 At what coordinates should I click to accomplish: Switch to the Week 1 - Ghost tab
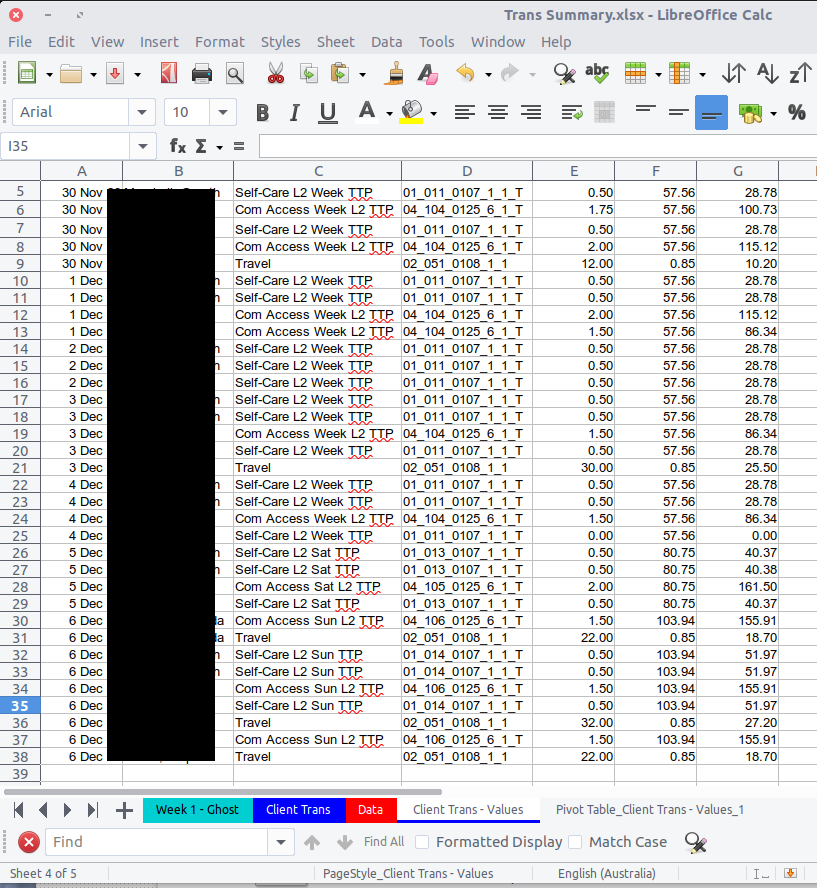[197, 809]
